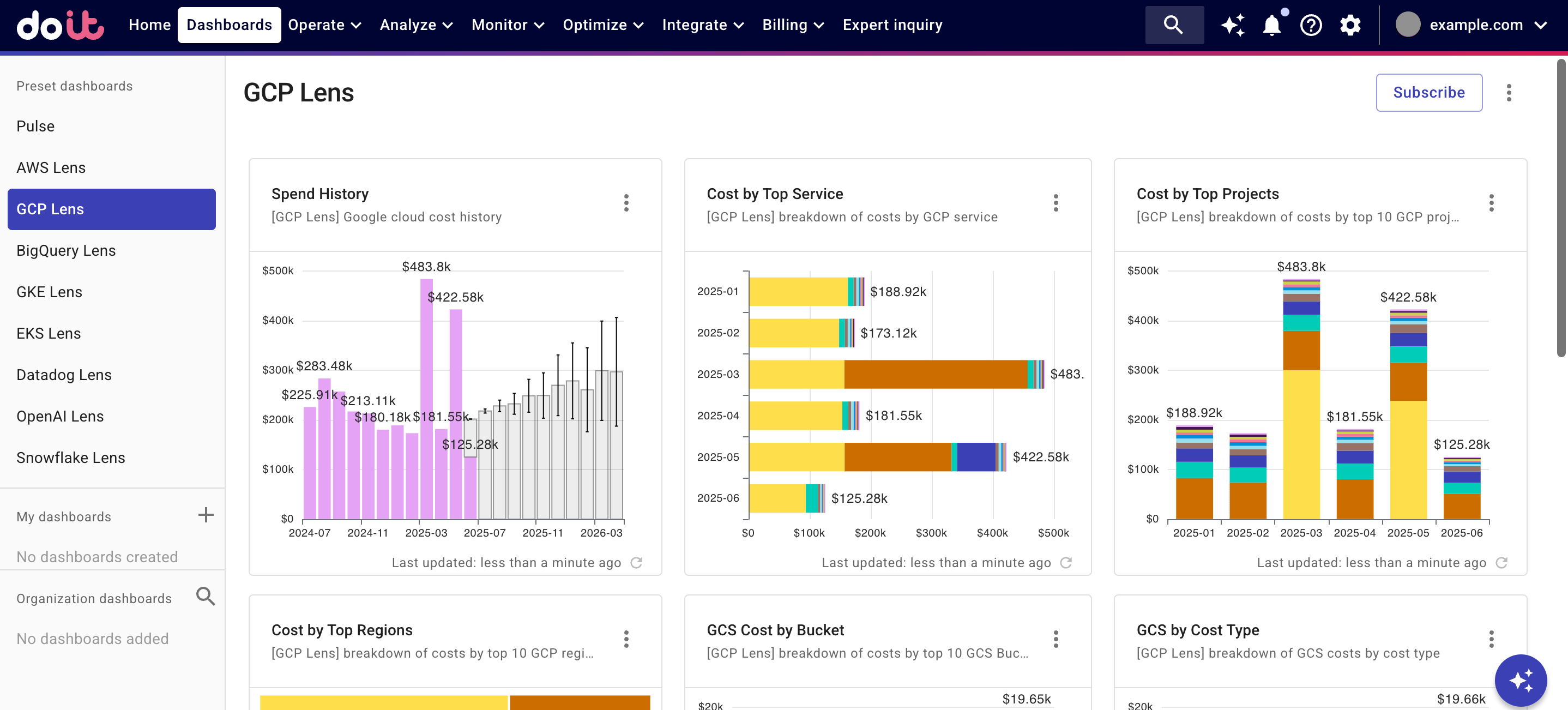
Task: Click the 'Organization dashboards' label
Action: [94, 598]
